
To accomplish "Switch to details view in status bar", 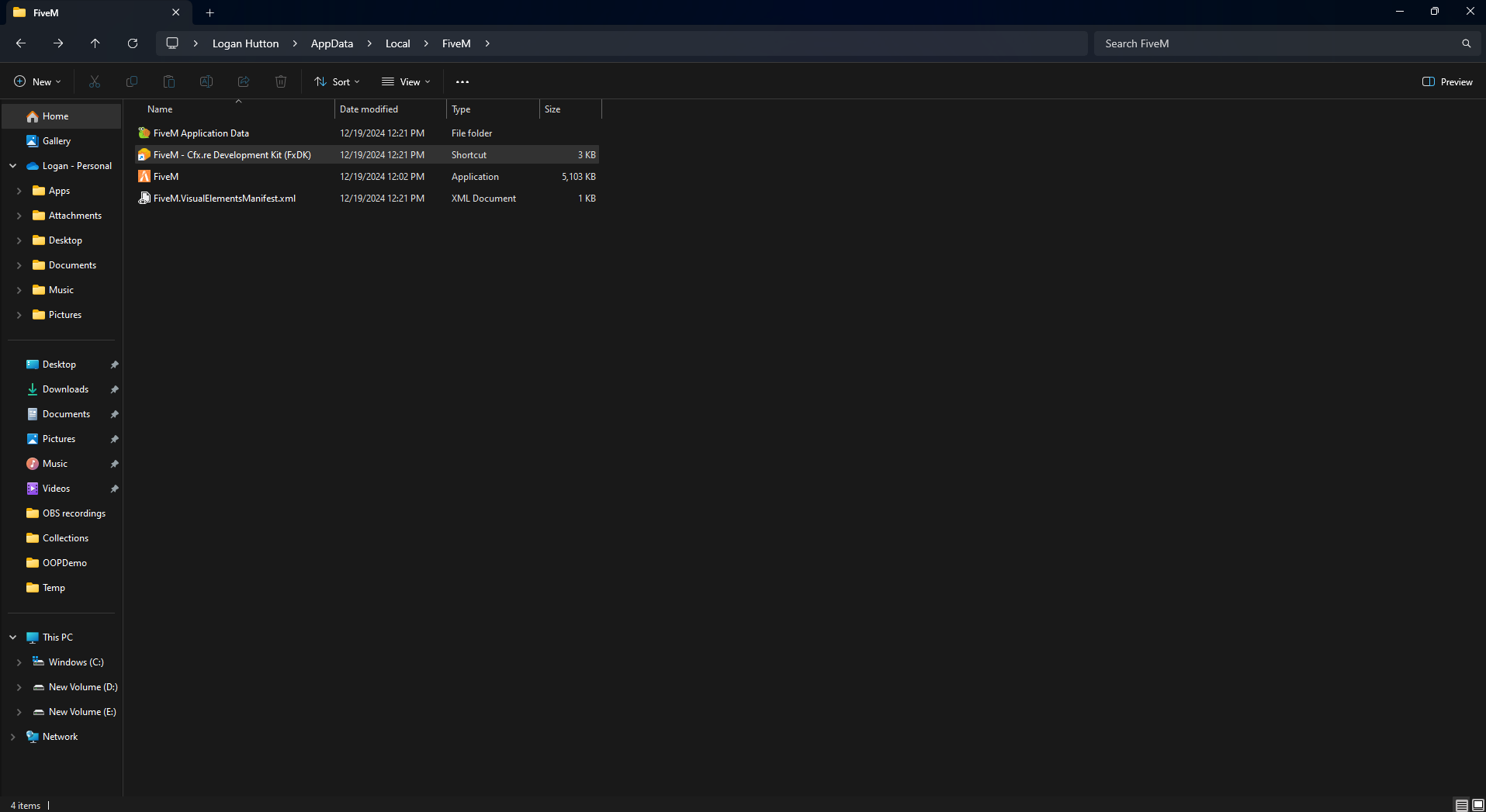I will [x=1461, y=805].
